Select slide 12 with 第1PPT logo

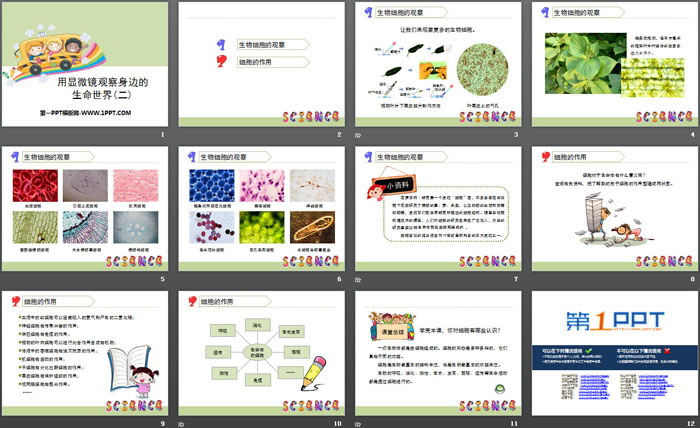615,353
